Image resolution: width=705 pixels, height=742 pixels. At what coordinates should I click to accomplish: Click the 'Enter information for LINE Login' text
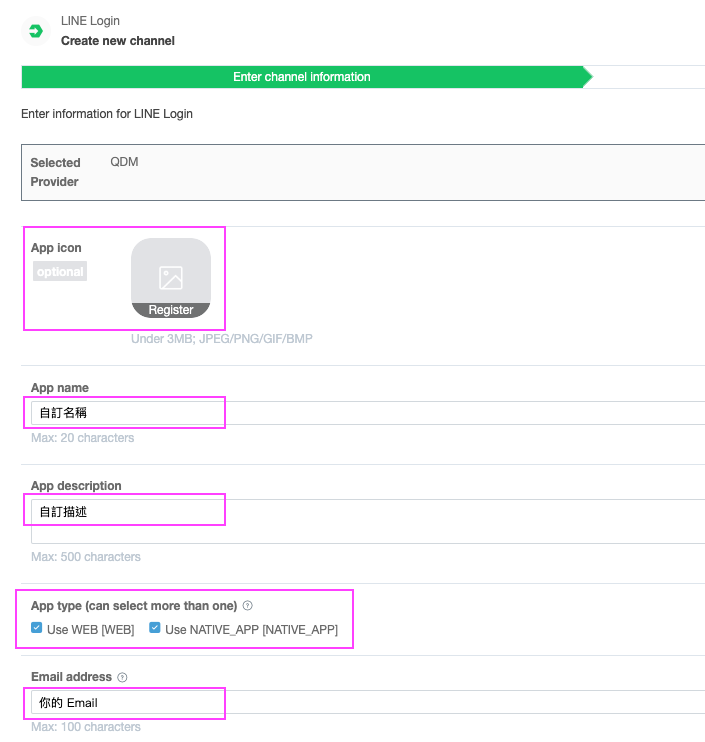(107, 114)
